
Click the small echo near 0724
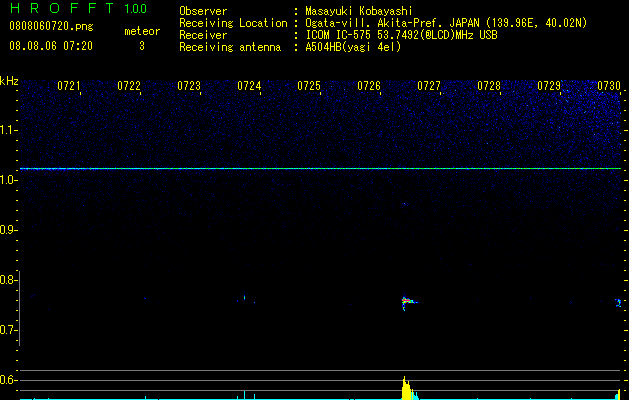[x=244, y=298]
